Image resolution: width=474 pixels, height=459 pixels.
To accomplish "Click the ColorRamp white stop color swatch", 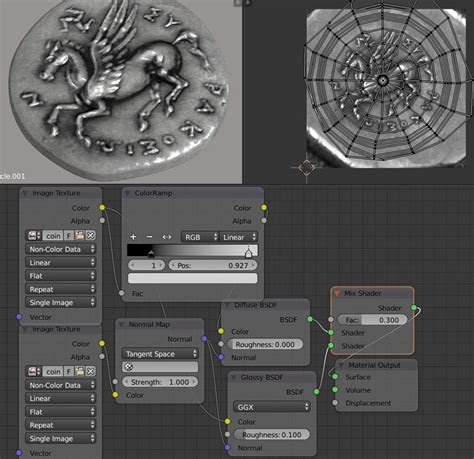I will 192,278.
